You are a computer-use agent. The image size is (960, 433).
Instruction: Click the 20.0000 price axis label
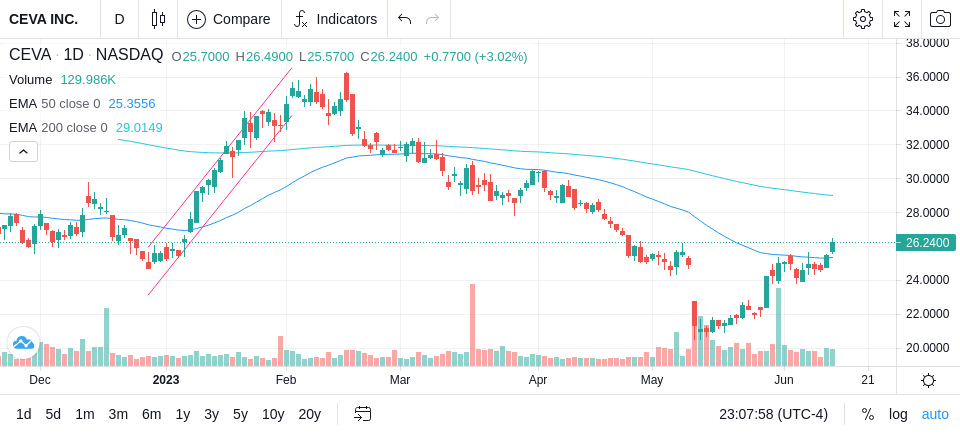tap(929, 348)
